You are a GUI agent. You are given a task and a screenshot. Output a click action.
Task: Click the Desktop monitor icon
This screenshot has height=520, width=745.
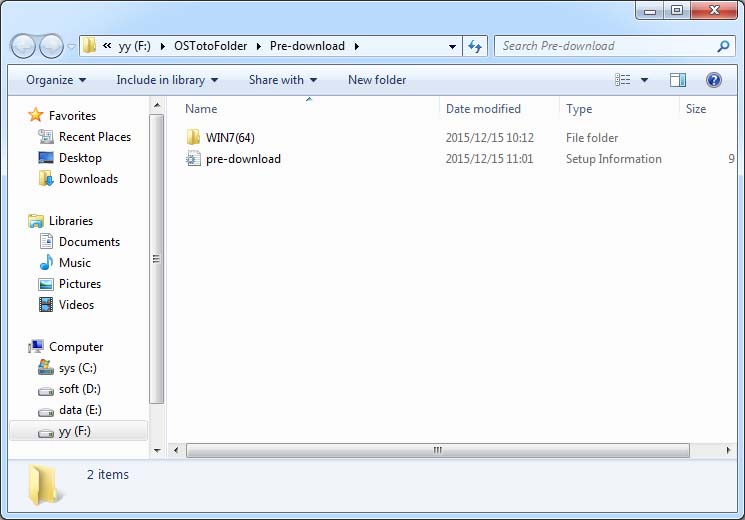[x=46, y=157]
